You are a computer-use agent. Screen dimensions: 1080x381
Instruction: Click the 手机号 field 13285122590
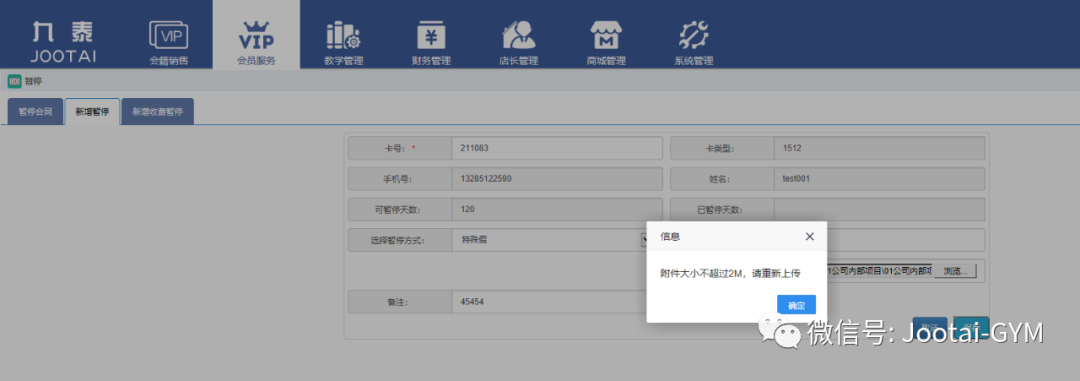(557, 179)
